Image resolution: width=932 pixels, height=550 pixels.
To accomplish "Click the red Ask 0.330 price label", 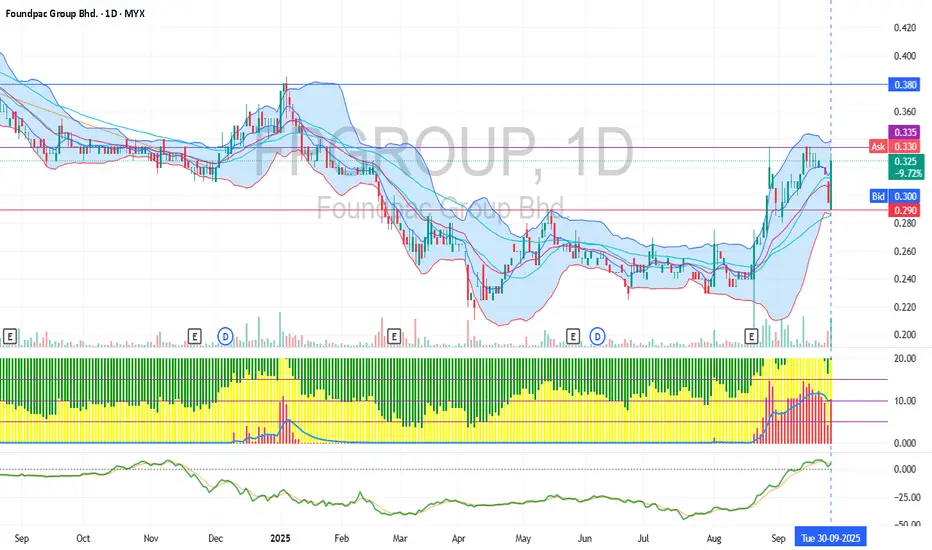I will [x=895, y=146].
